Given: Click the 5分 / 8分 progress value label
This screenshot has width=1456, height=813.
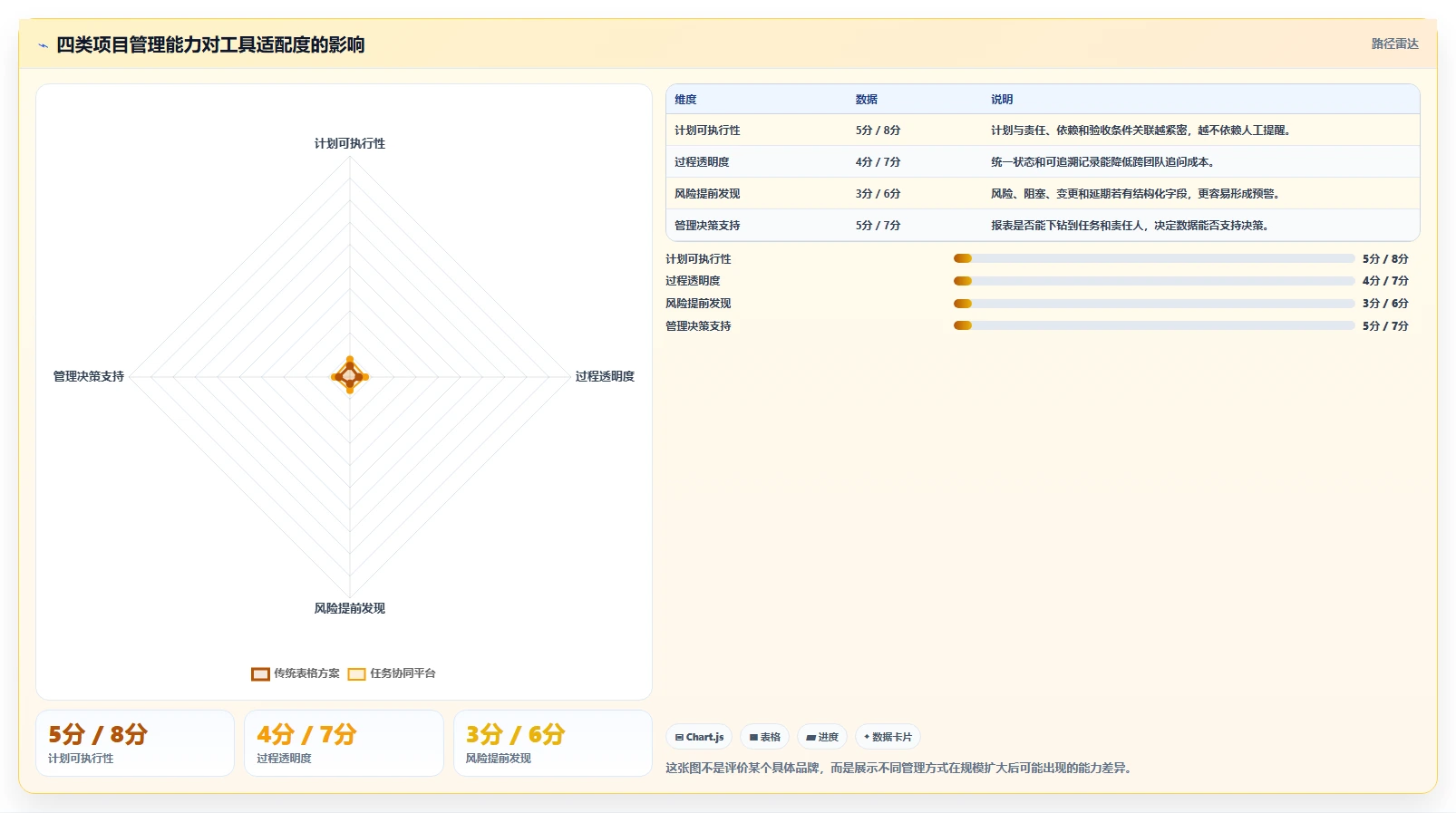Looking at the screenshot, I should 1385,258.
